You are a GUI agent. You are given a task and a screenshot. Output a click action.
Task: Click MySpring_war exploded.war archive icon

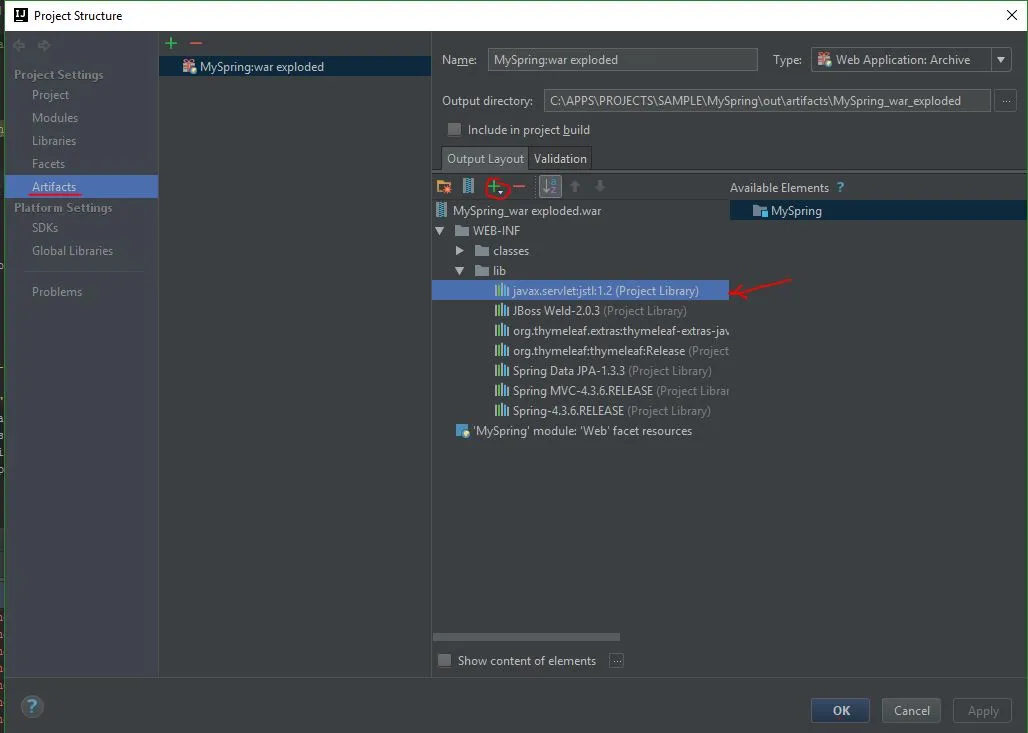[x=442, y=210]
